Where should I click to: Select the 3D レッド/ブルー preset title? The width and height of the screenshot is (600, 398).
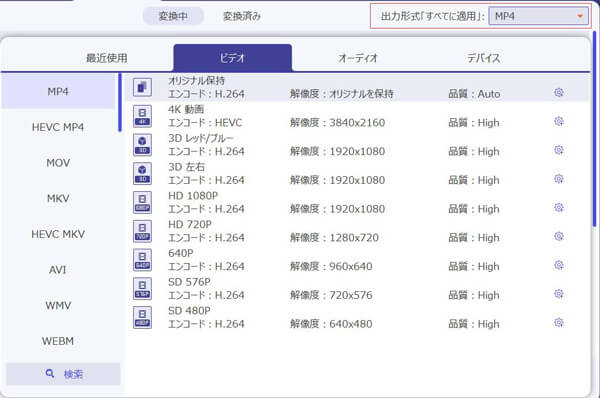click(x=201, y=138)
